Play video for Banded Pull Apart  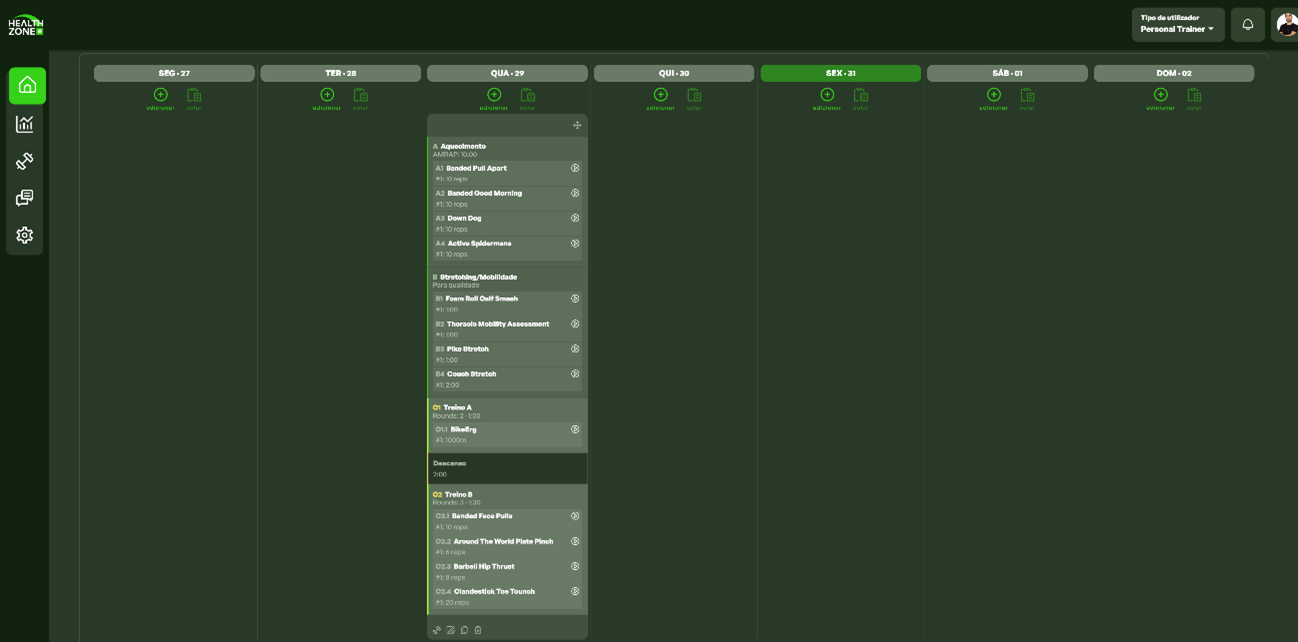(575, 168)
